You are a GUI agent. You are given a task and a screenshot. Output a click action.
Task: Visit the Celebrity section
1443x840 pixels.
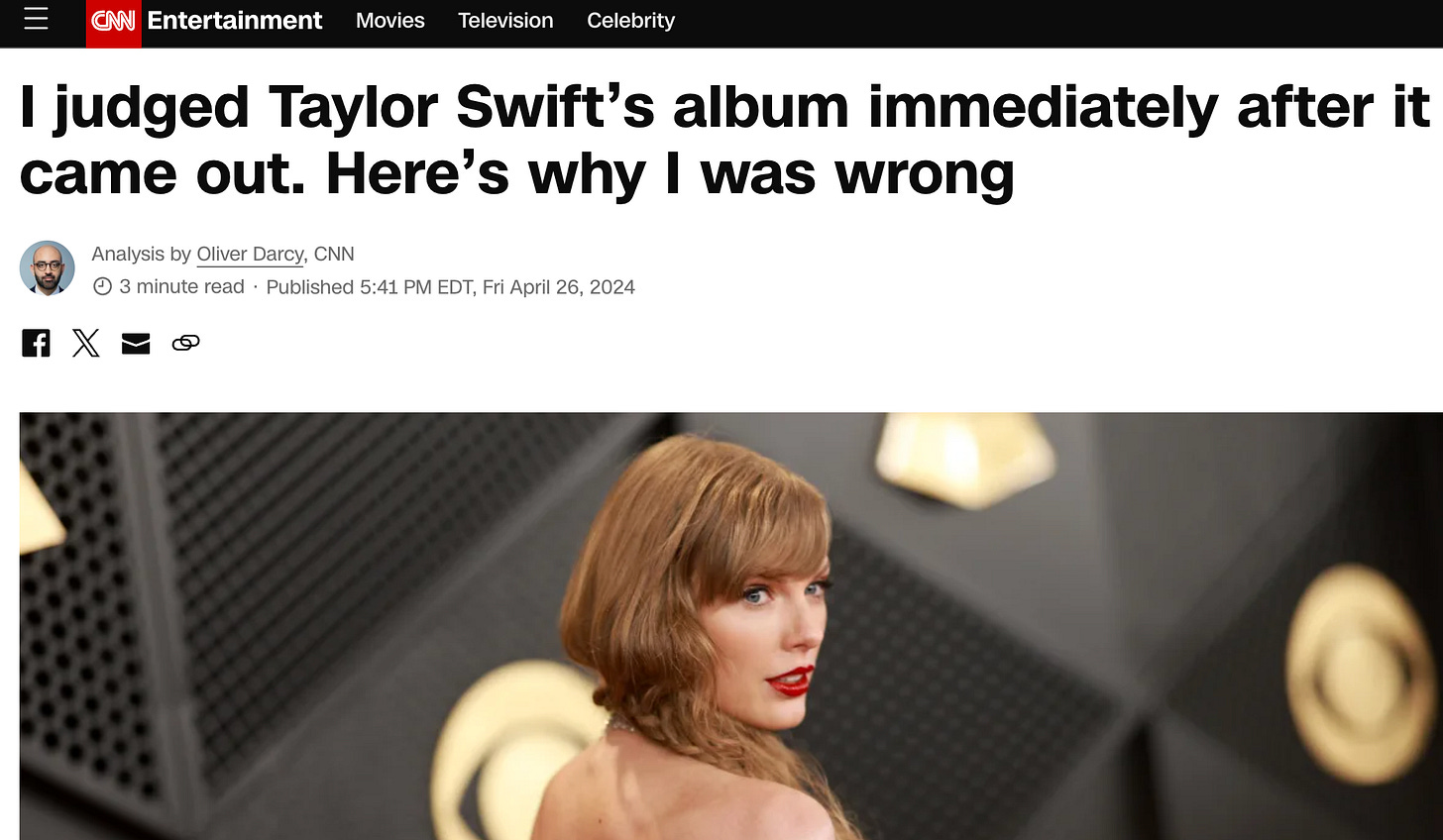tap(630, 20)
